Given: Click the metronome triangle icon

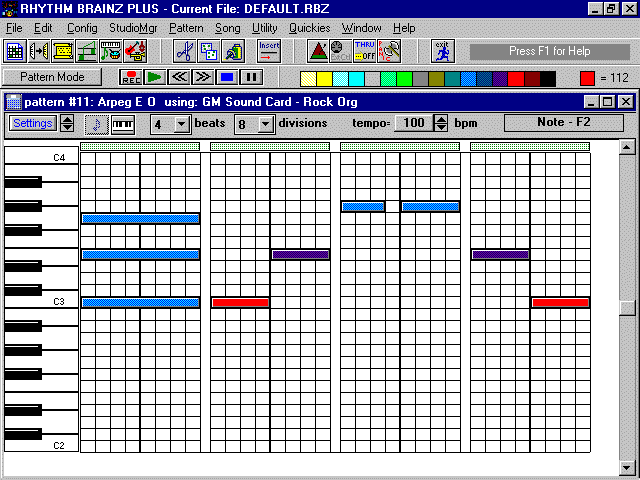Looking at the screenshot, I should (x=317, y=50).
